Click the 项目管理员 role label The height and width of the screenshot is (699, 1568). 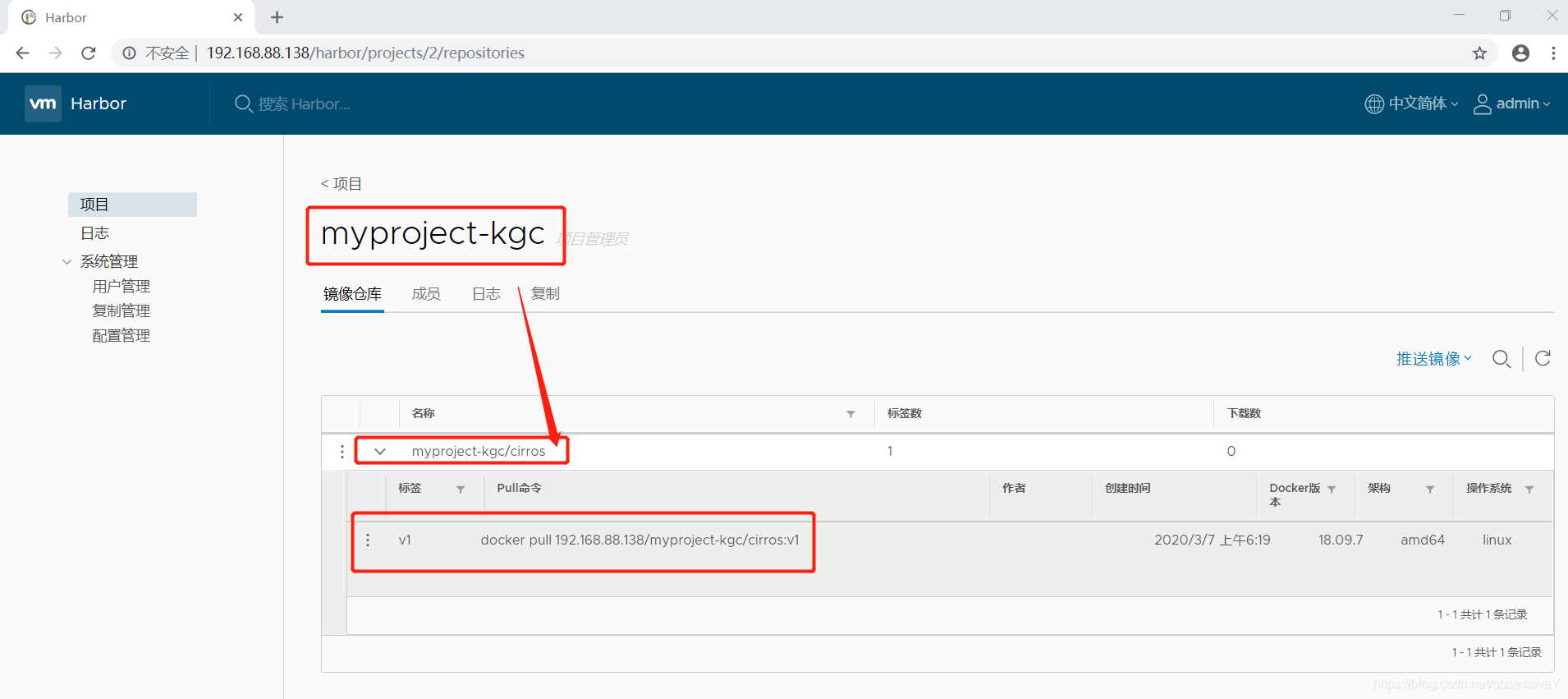coord(592,239)
